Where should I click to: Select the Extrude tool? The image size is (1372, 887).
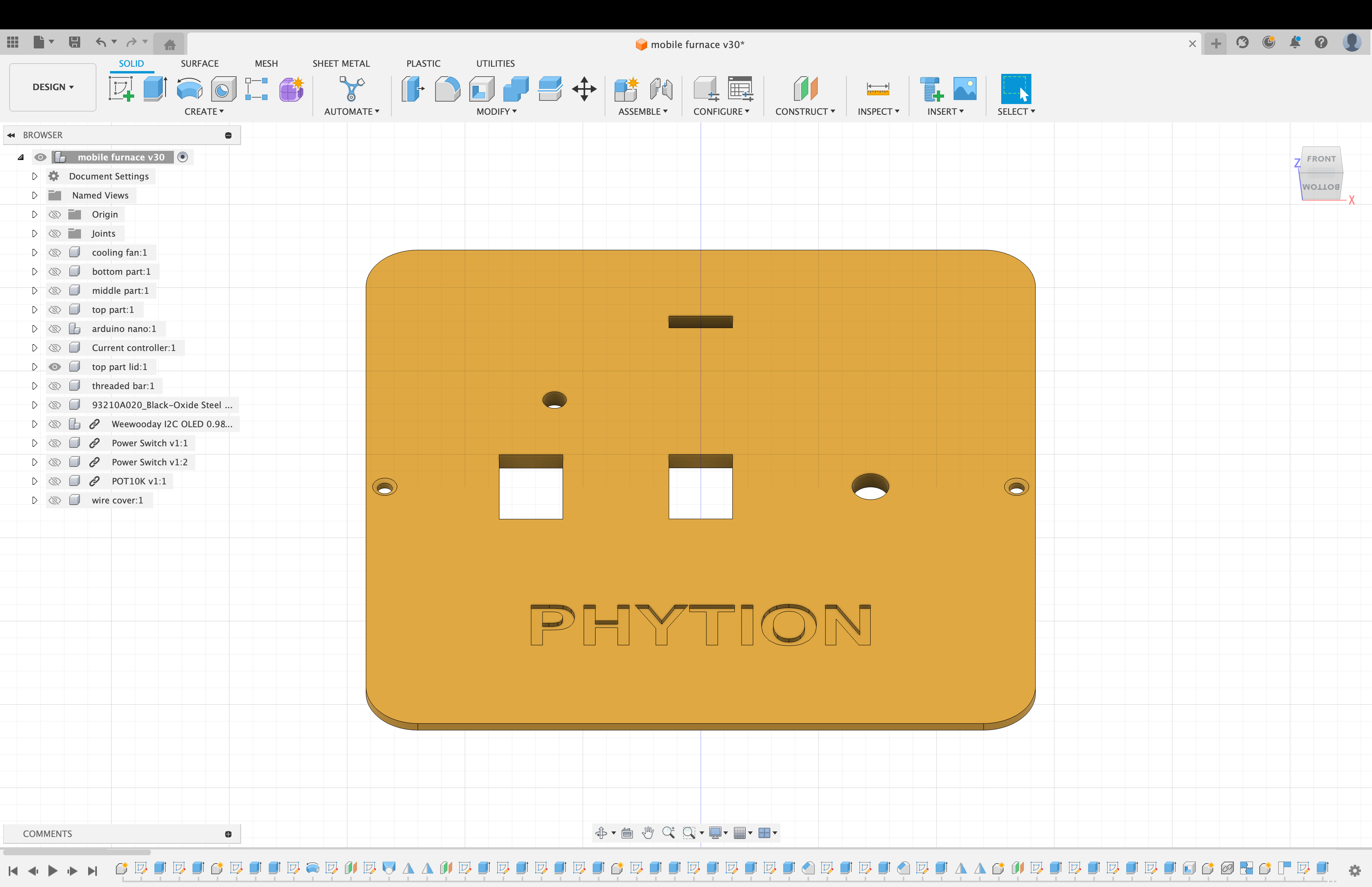(156, 89)
